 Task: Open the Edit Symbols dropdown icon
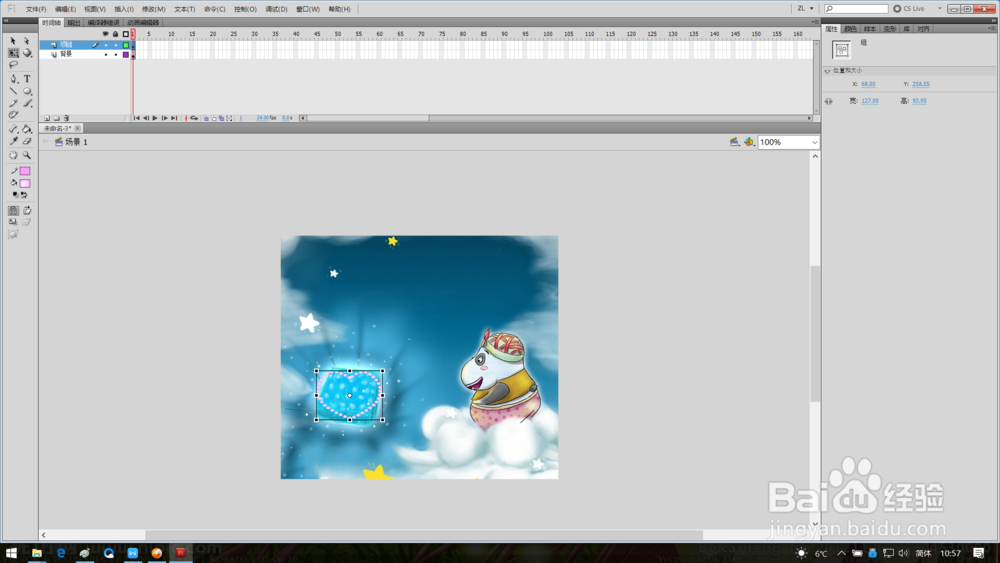tap(749, 142)
